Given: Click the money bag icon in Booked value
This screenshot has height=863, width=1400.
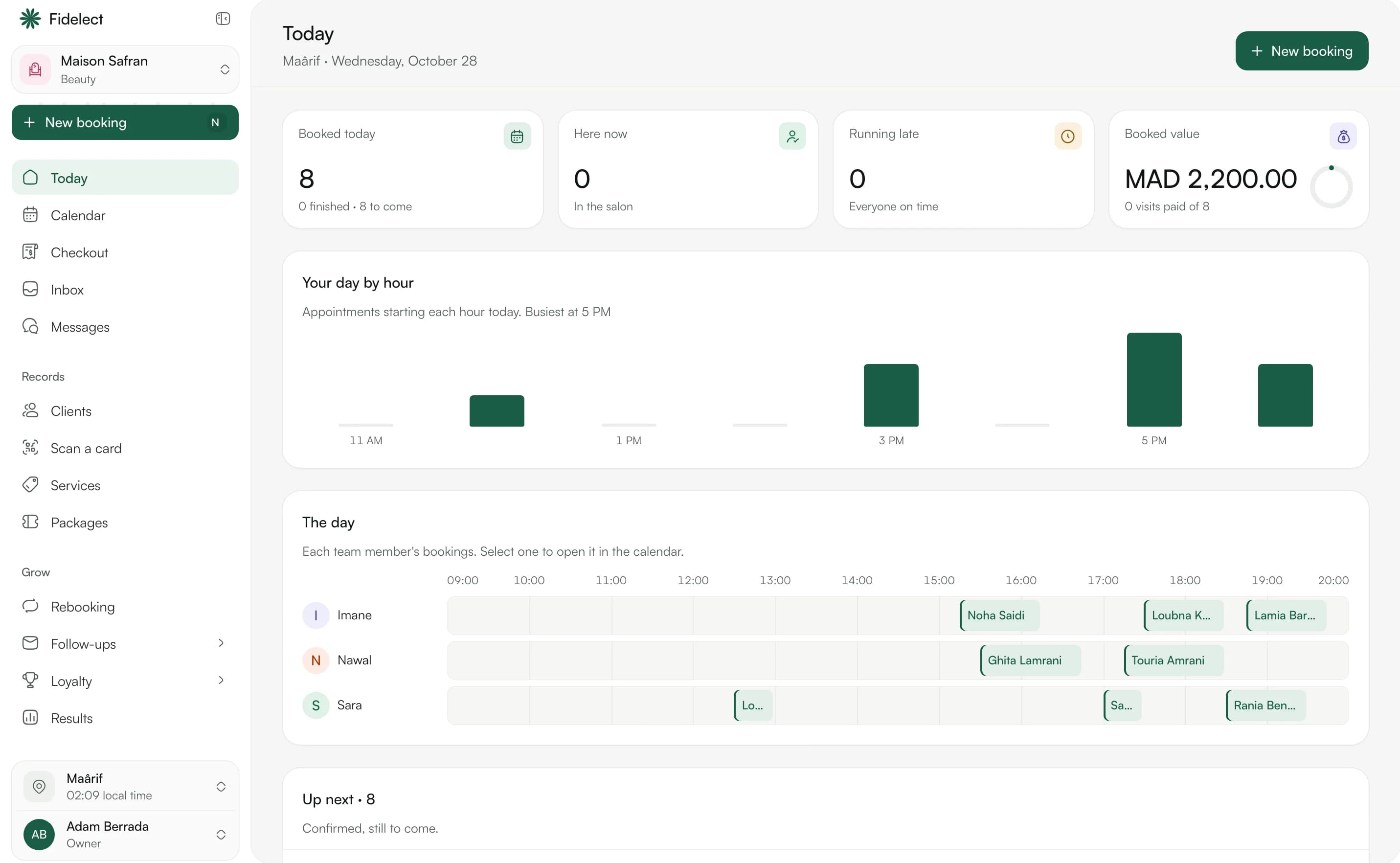Looking at the screenshot, I should pyautogui.click(x=1343, y=136).
